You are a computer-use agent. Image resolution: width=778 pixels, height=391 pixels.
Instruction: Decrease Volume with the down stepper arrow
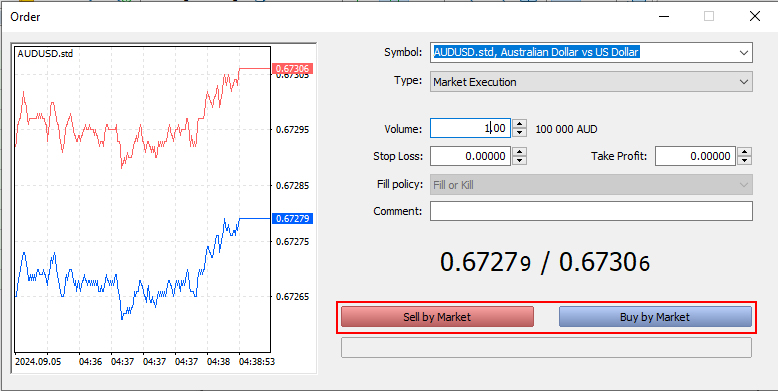(x=519, y=133)
